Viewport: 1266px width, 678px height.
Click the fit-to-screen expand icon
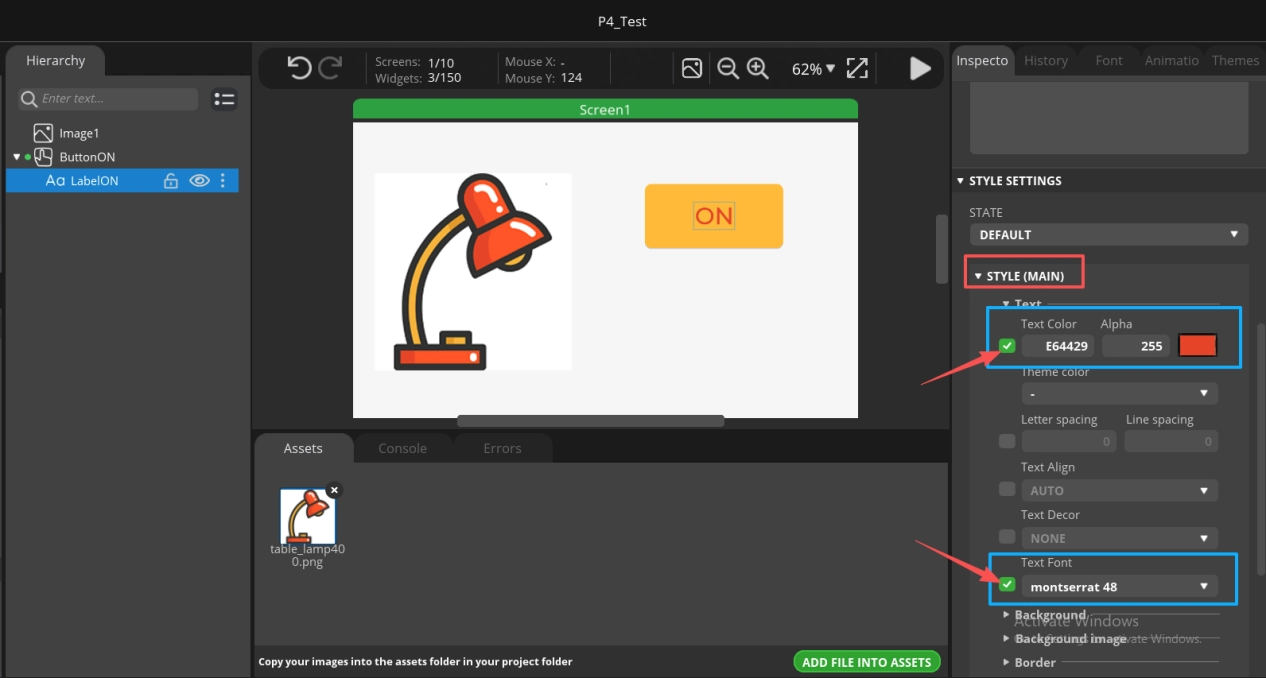pos(857,68)
